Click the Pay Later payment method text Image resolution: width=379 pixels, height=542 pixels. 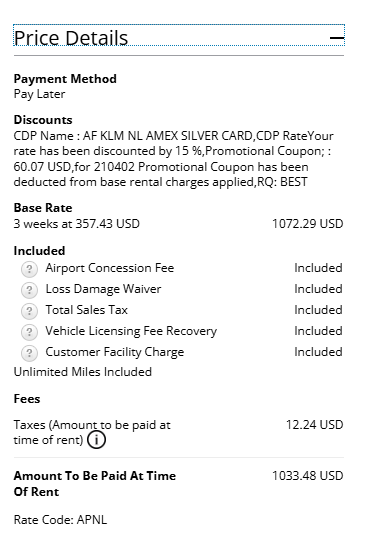point(39,94)
